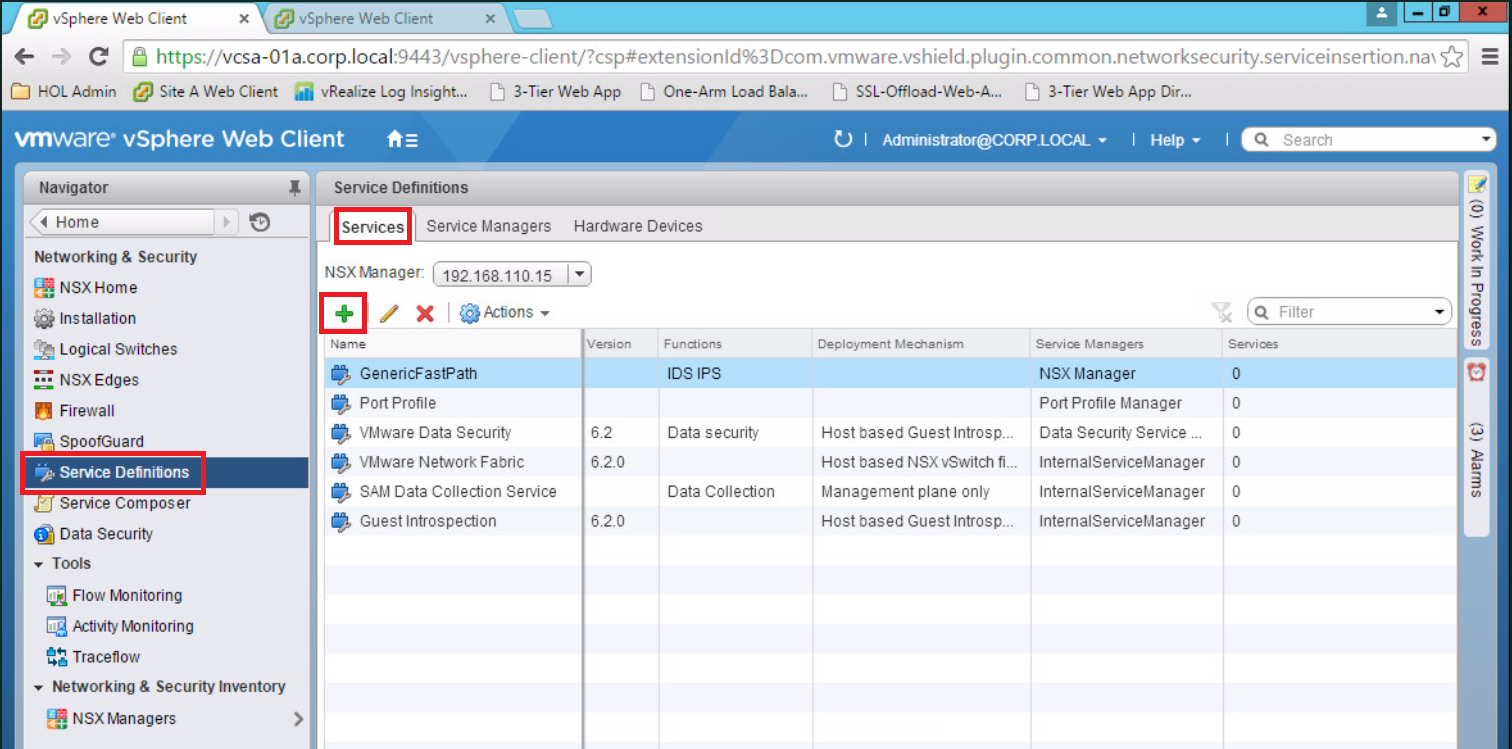
Task: Open the Site A Web Client bookmark
Action: (206, 92)
